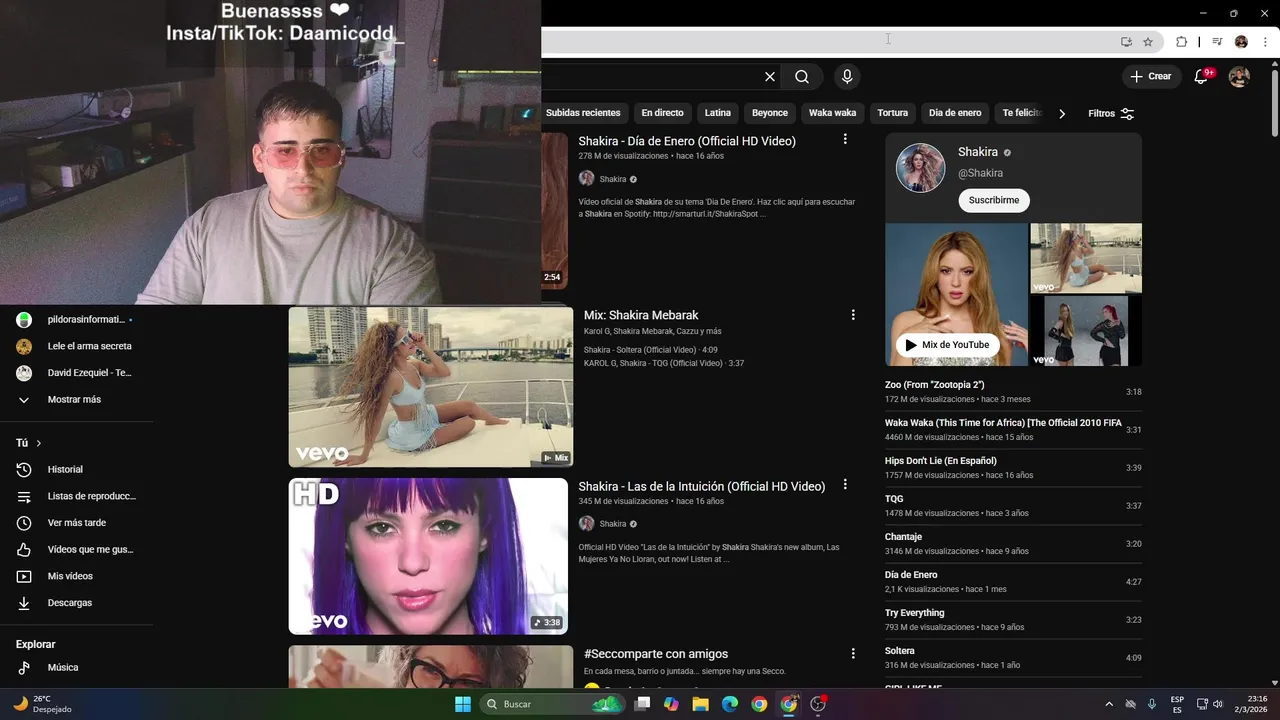Open Chrome three-dot menu
Image resolution: width=1280 pixels, height=720 pixels.
tap(1265, 42)
